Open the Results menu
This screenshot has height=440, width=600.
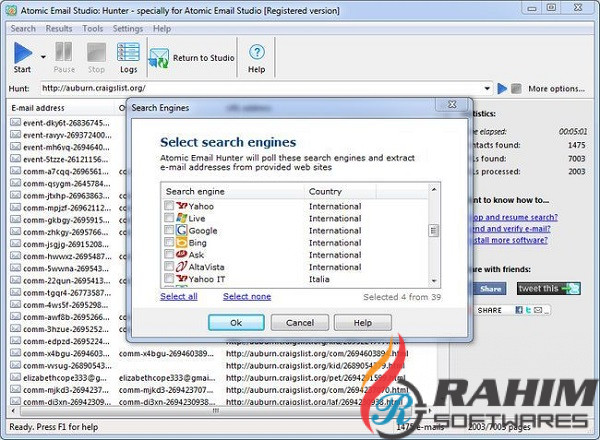(59, 29)
